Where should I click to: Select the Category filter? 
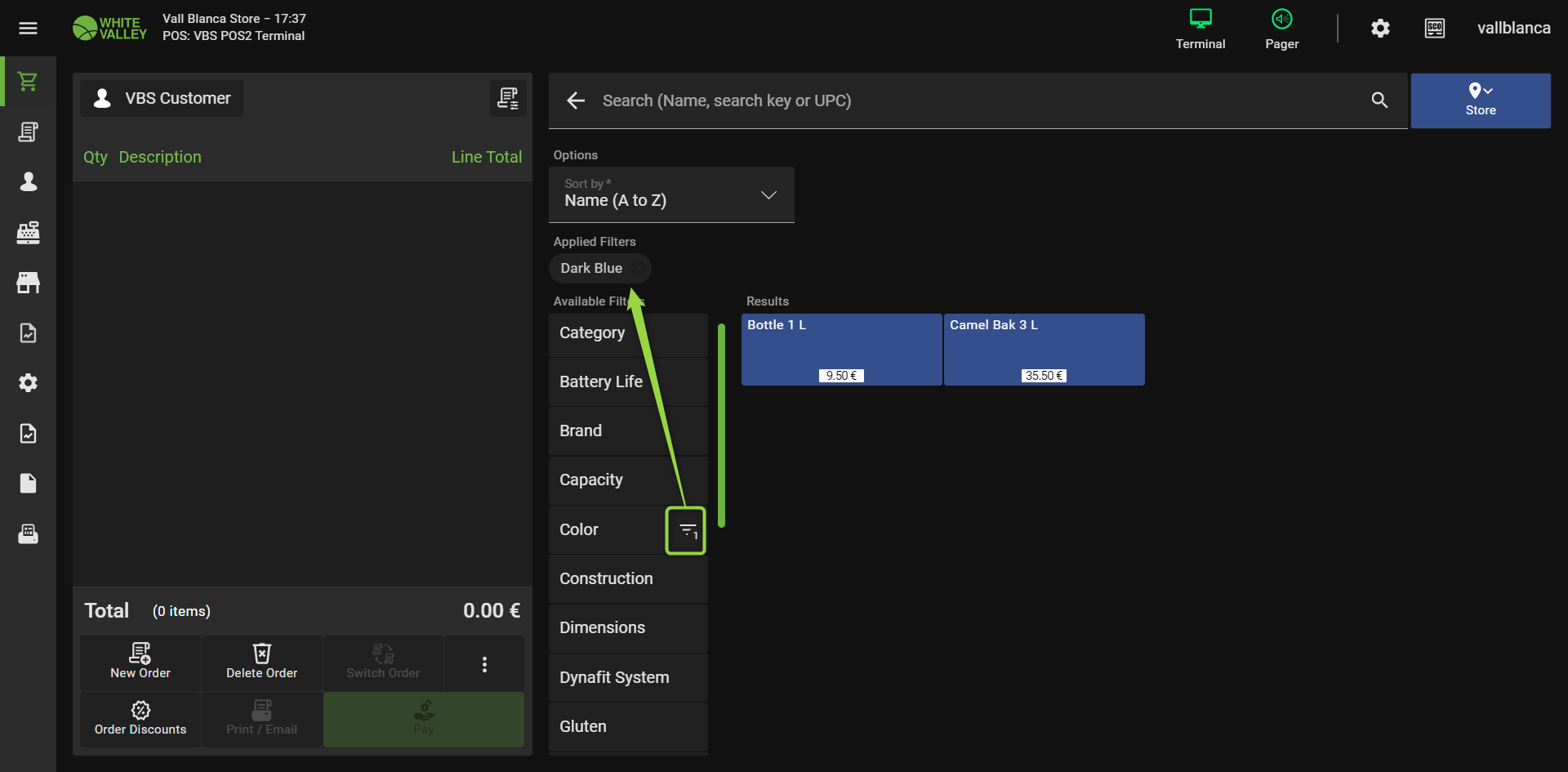click(627, 333)
